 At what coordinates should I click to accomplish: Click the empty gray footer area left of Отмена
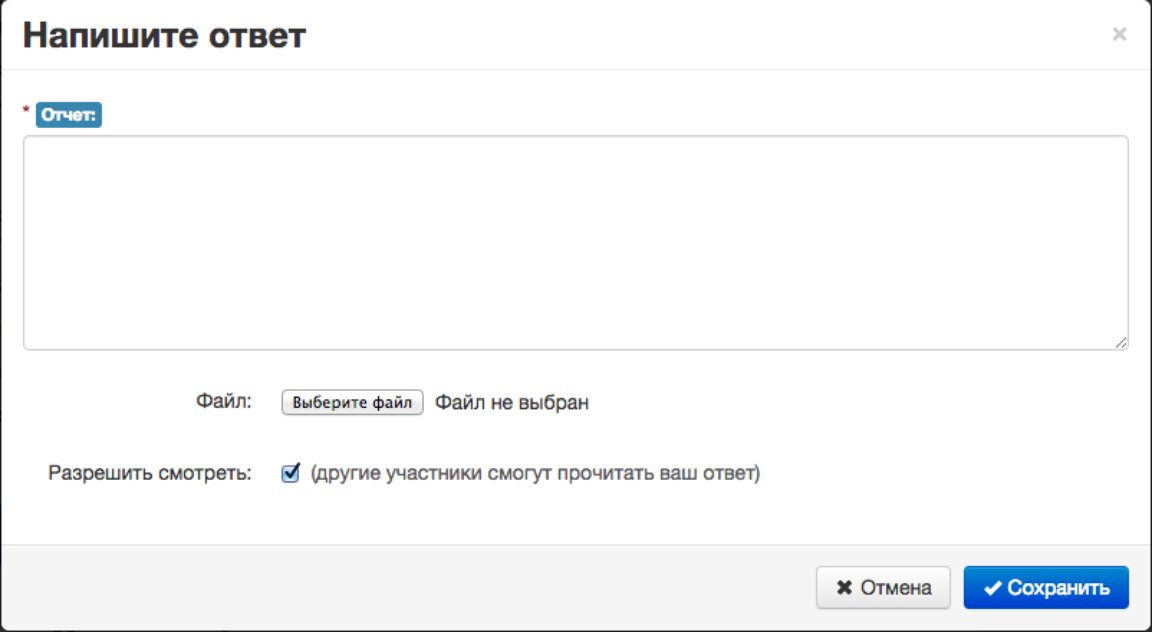point(404,588)
